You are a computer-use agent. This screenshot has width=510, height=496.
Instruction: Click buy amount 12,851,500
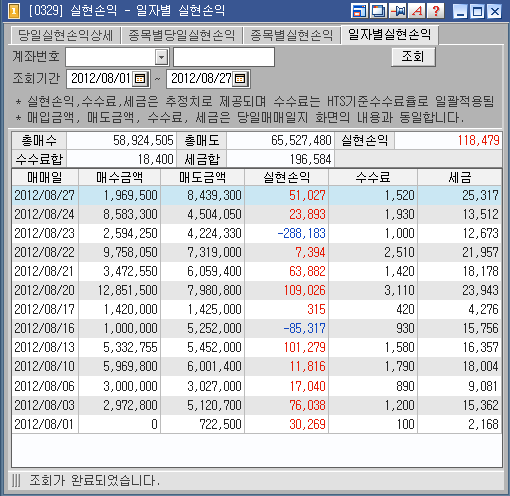(128, 290)
